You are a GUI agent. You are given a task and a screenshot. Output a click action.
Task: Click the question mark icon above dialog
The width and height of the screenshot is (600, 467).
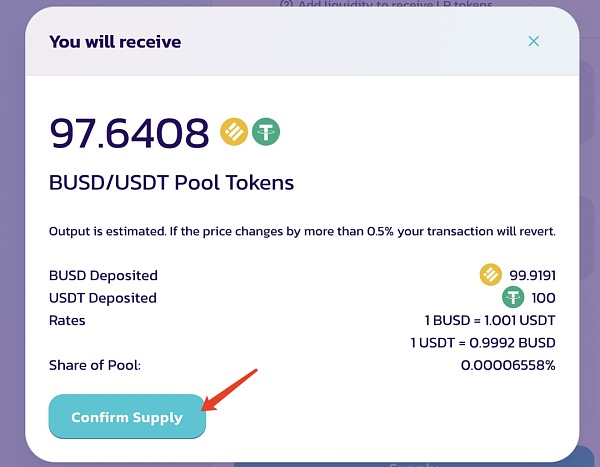coord(286,5)
